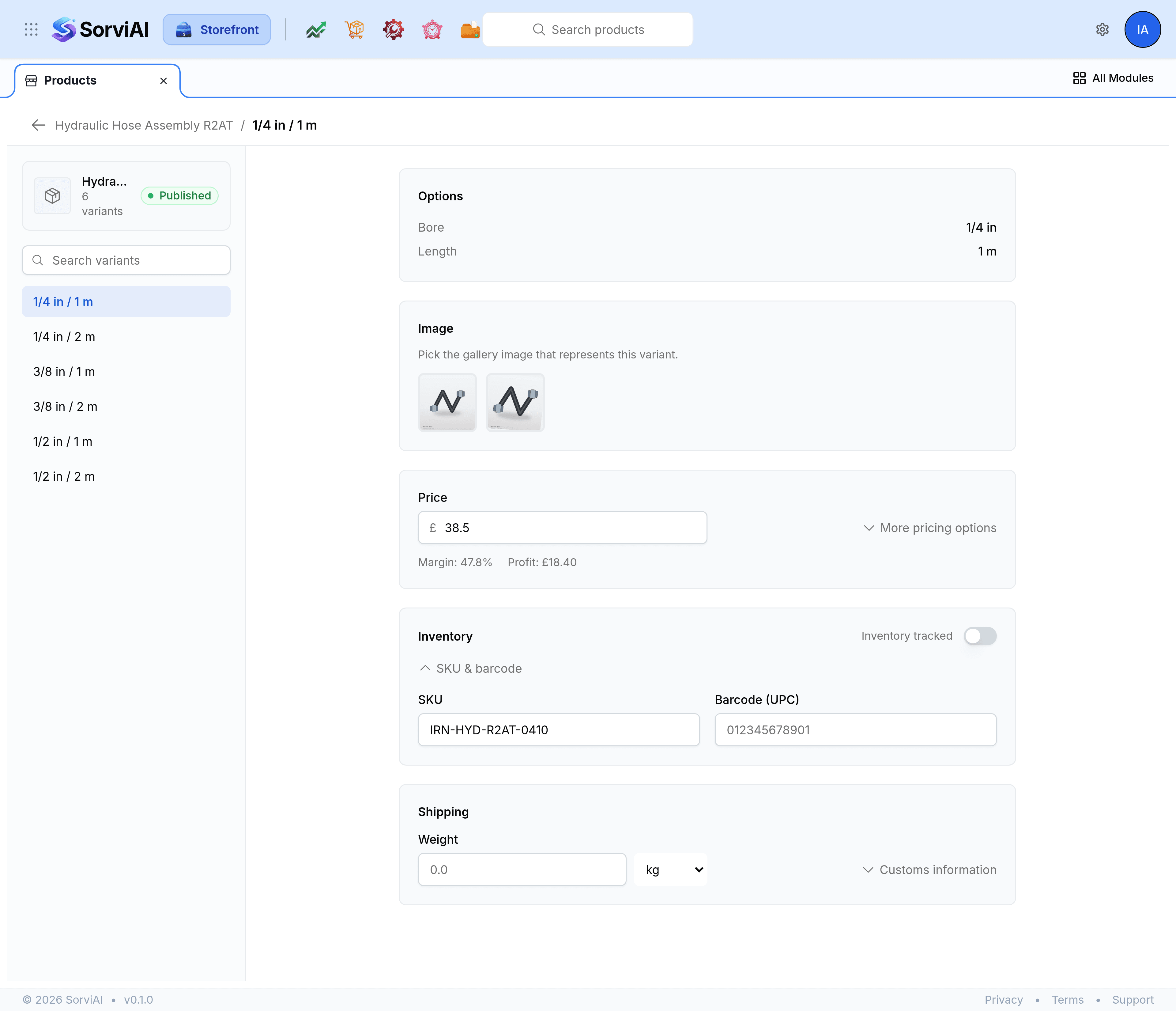Viewport: 1176px width, 1011px height.
Task: Click the SorviAI logo
Action: (x=100, y=29)
